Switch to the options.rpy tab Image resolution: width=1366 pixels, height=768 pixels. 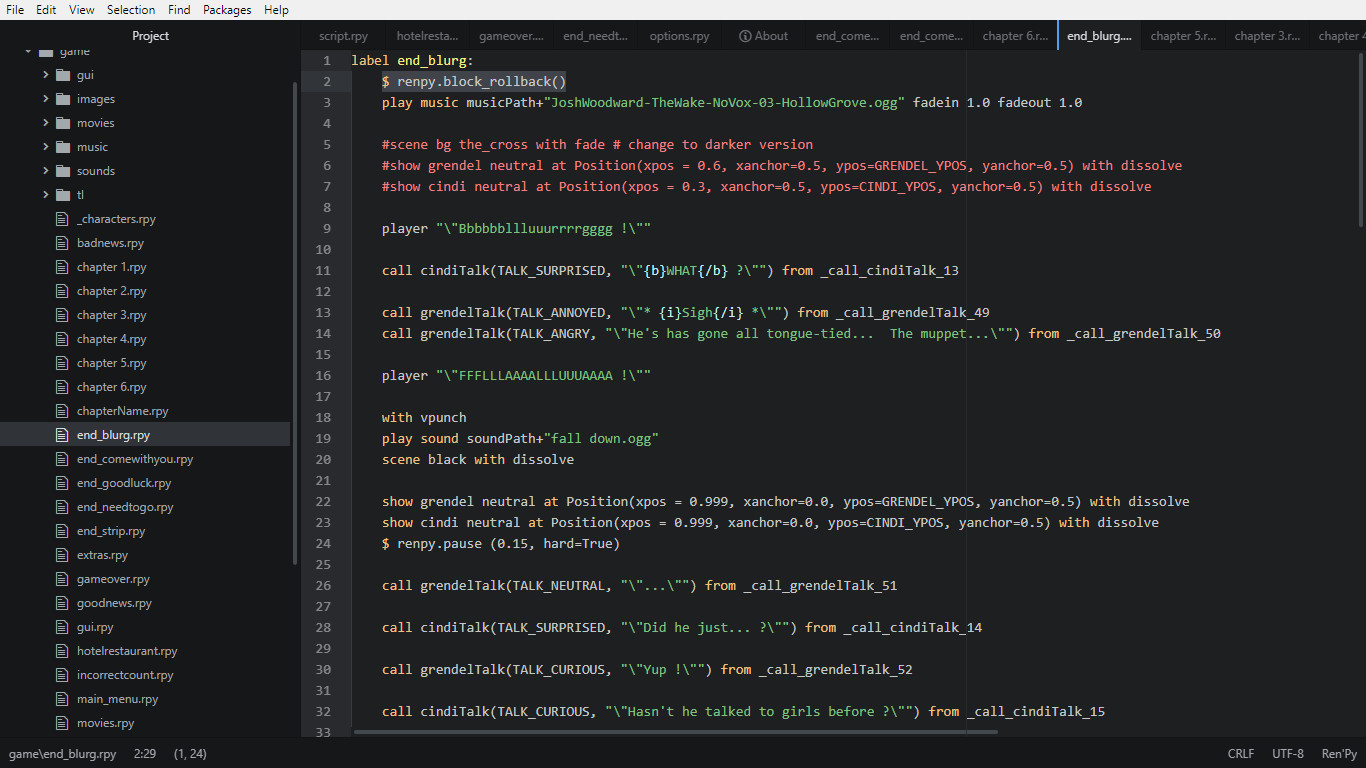point(679,35)
